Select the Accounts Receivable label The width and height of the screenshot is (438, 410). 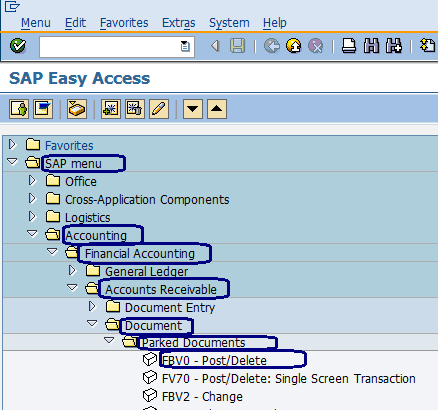pos(161,290)
